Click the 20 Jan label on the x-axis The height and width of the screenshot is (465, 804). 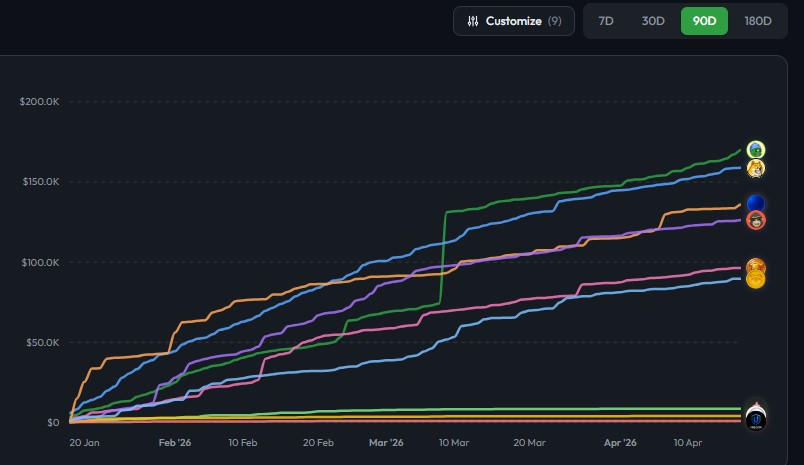click(84, 442)
